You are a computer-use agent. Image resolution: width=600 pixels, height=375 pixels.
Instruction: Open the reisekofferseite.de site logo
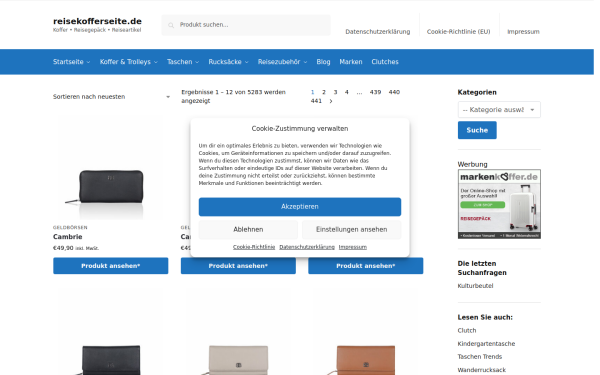pyautogui.click(x=97, y=21)
